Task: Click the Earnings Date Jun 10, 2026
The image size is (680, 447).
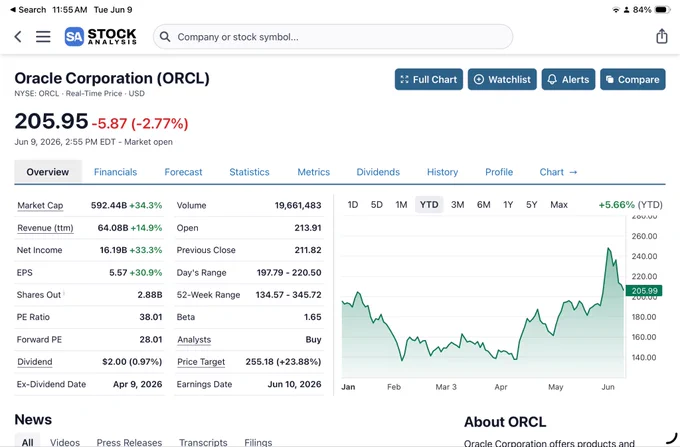Action: tap(294, 384)
